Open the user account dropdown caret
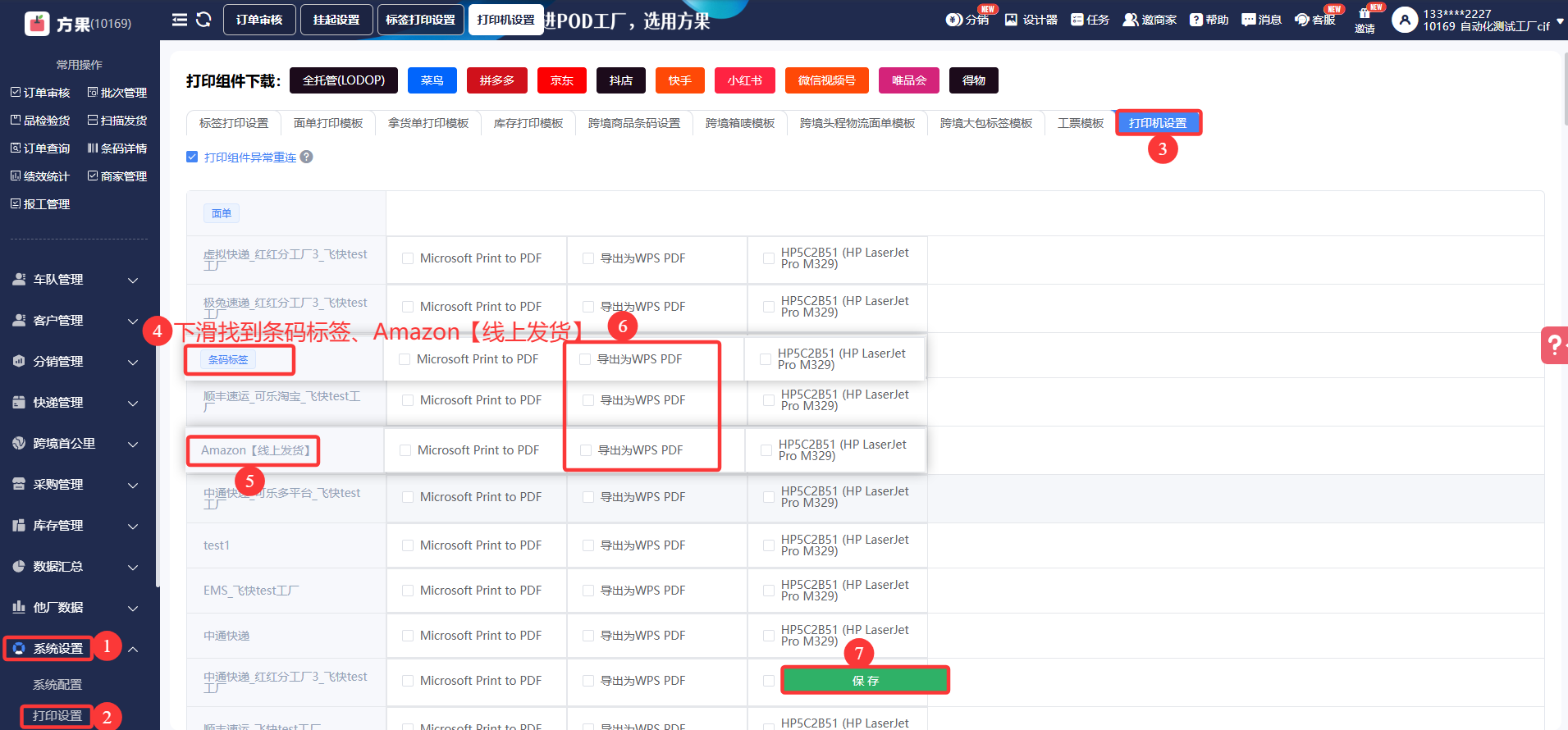Screen dimensions: 1568x730 (x=1560, y=23)
